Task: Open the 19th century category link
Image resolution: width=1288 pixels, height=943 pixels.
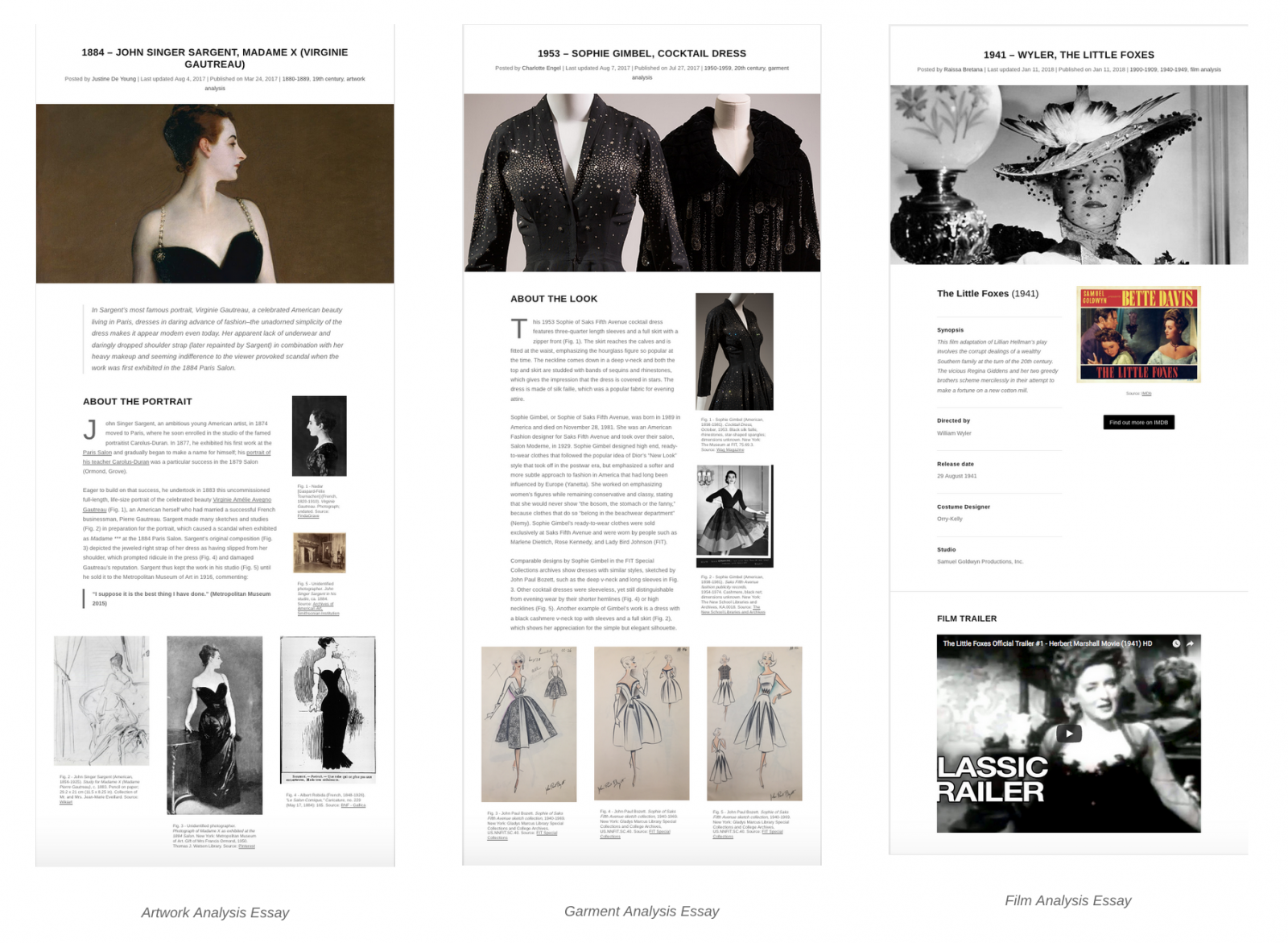Action: click(x=328, y=79)
